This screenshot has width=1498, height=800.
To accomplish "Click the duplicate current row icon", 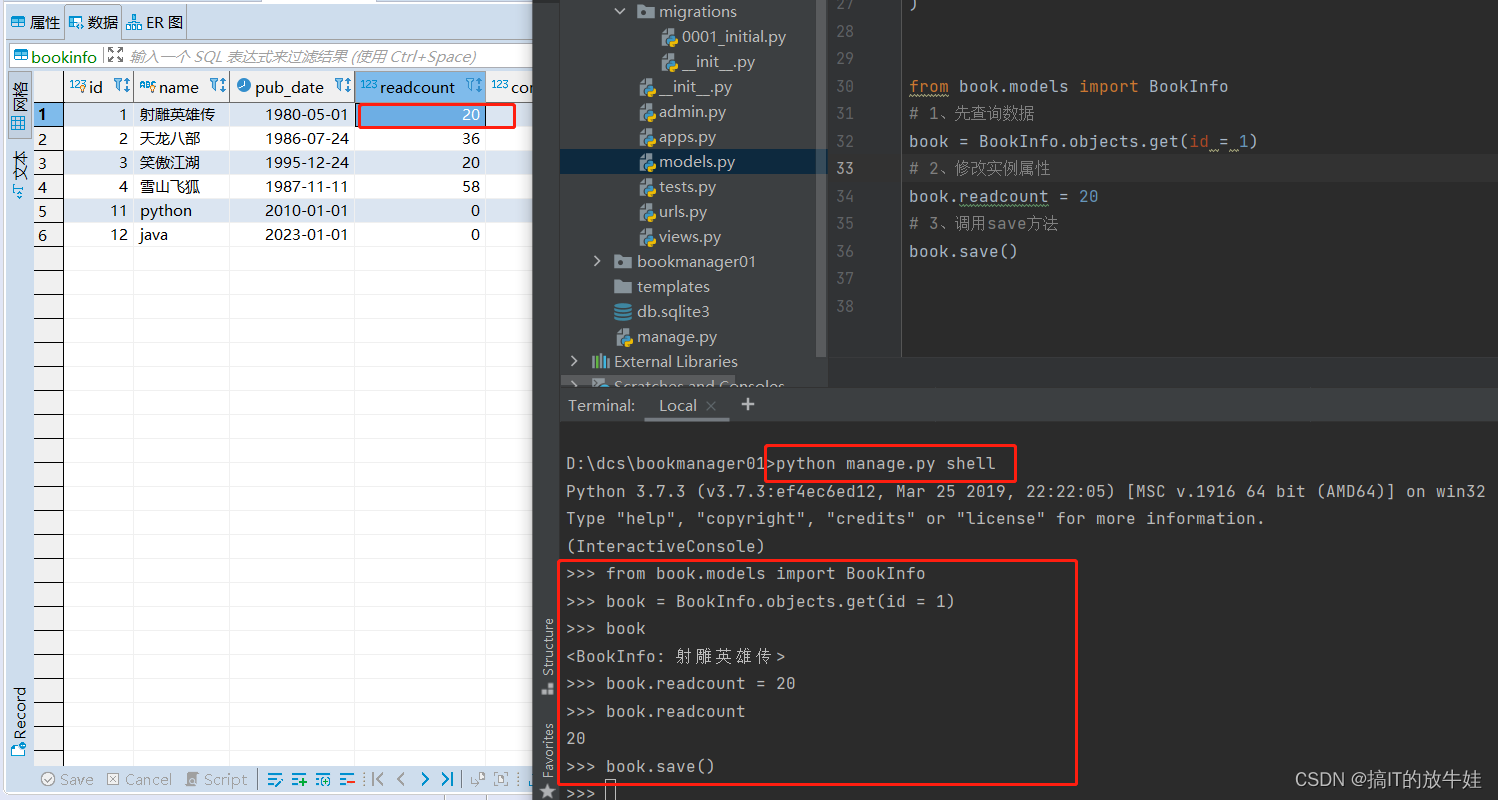I will coord(323,779).
